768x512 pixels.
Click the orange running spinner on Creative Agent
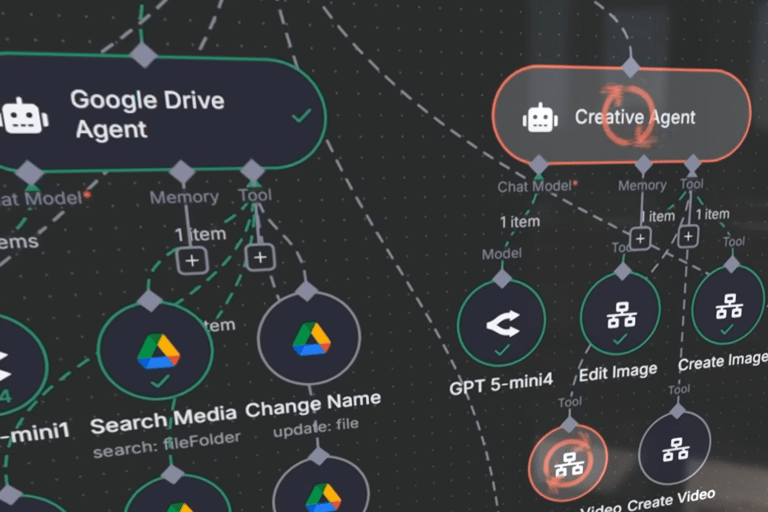click(628, 116)
